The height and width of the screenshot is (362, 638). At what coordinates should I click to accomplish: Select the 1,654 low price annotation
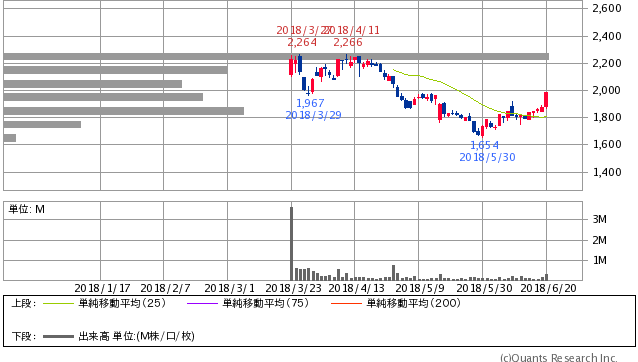tap(484, 145)
